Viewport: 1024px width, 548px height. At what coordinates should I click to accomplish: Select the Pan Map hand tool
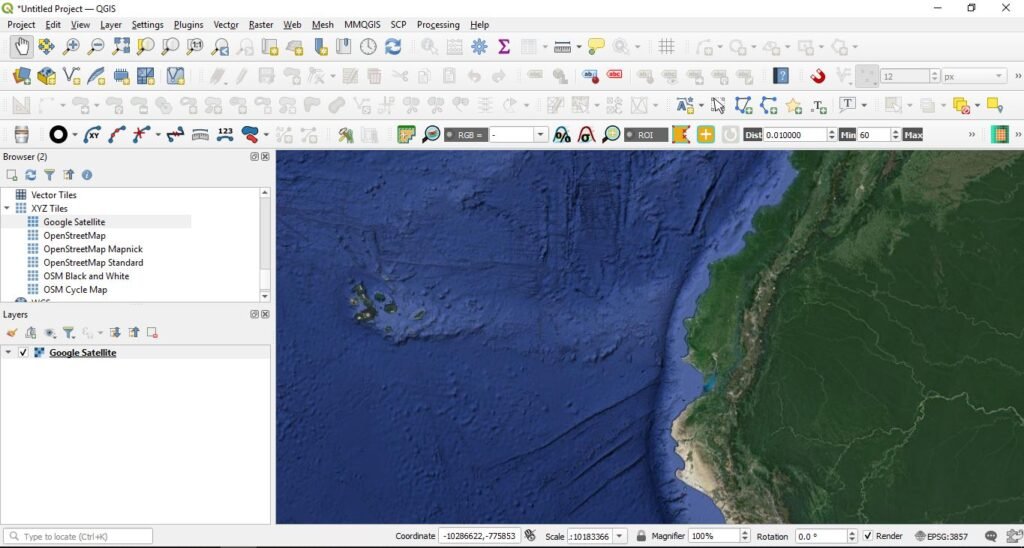coord(21,46)
